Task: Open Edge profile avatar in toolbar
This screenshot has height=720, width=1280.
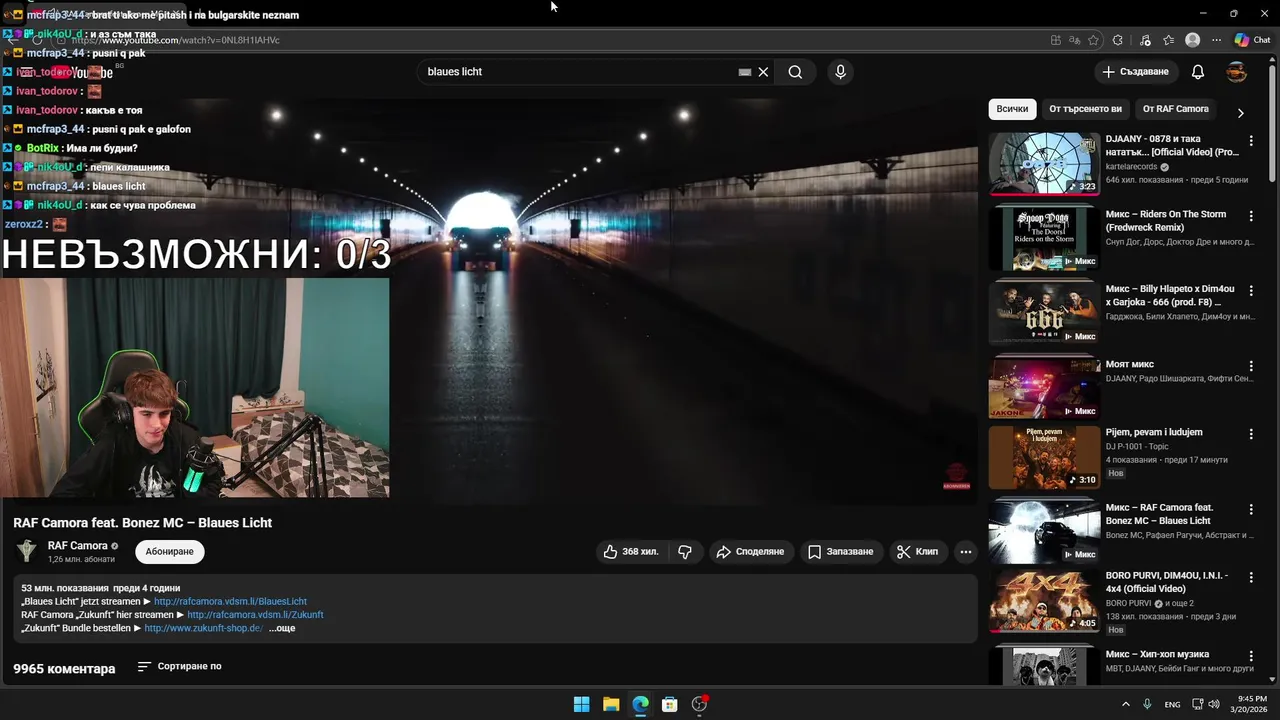Action: click(x=1192, y=40)
